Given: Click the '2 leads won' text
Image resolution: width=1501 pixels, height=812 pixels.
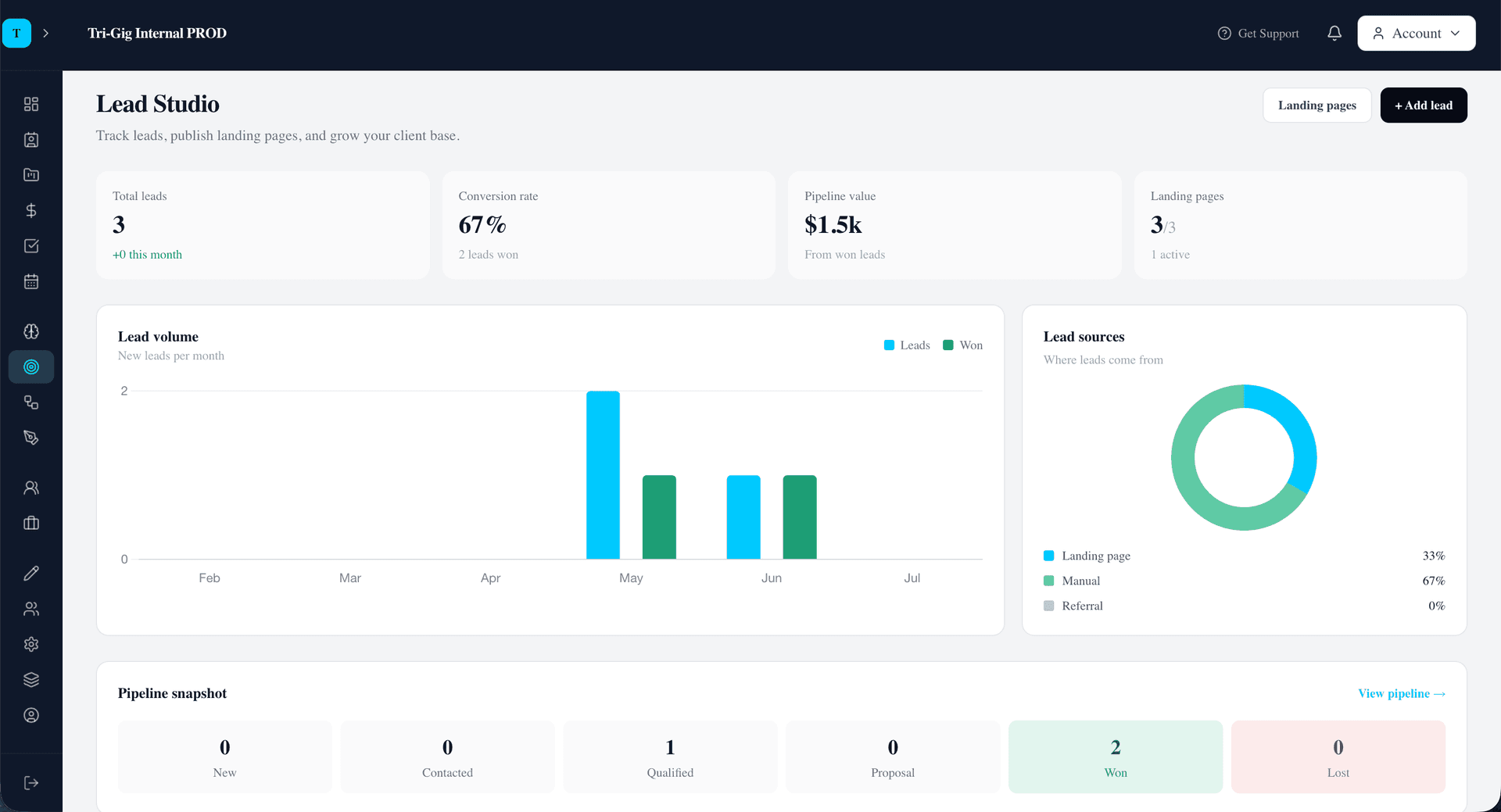Looking at the screenshot, I should [489, 255].
